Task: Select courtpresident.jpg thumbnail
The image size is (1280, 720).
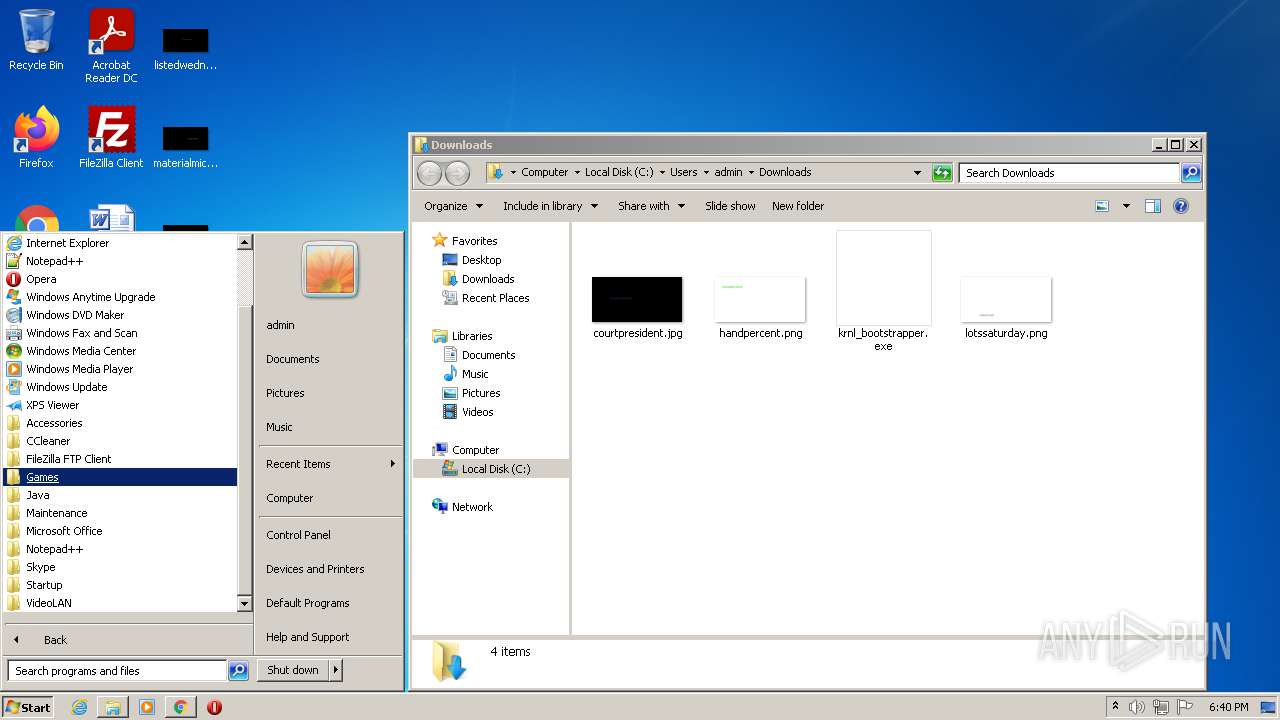Action: click(x=637, y=308)
